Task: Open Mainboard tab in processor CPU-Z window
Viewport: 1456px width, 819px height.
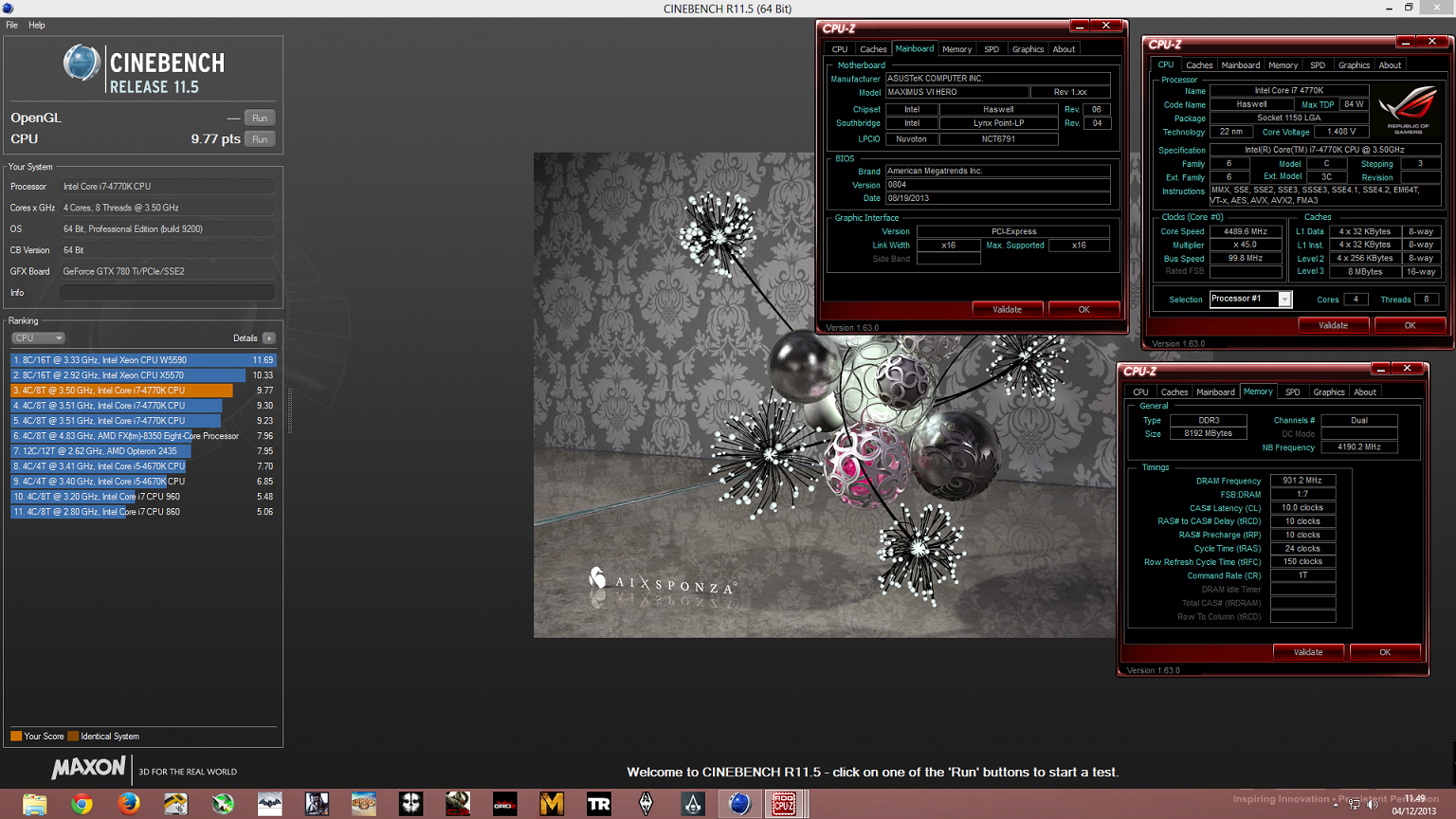Action: click(1241, 65)
